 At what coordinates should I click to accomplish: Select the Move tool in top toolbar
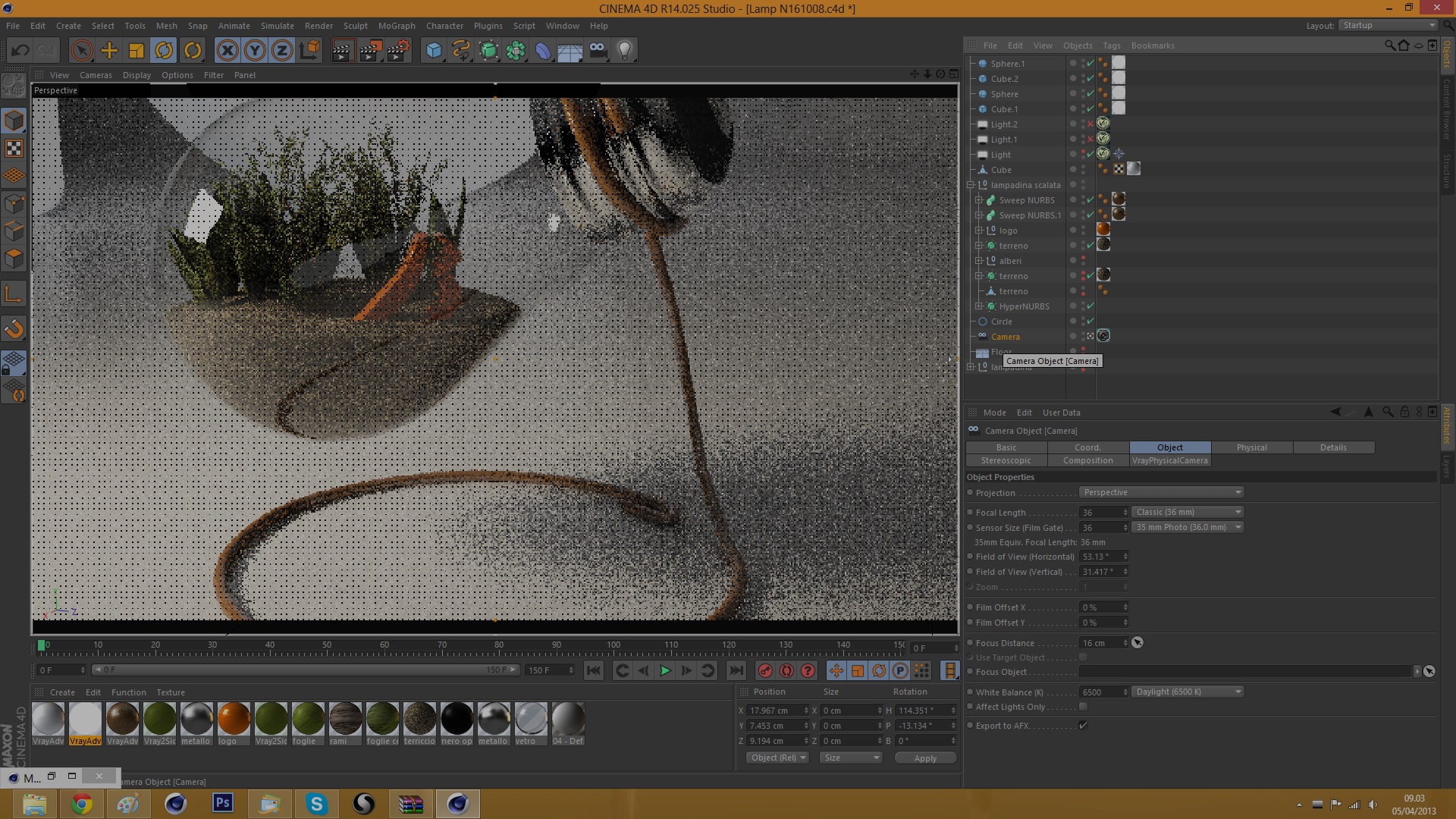tap(109, 51)
